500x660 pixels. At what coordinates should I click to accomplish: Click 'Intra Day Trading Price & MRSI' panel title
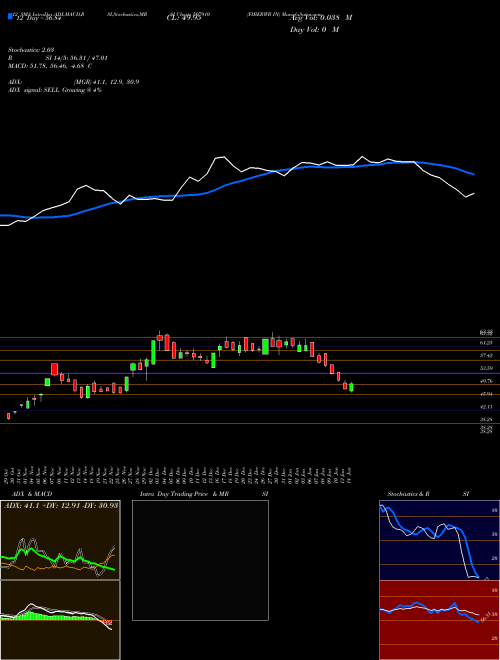[204, 494]
